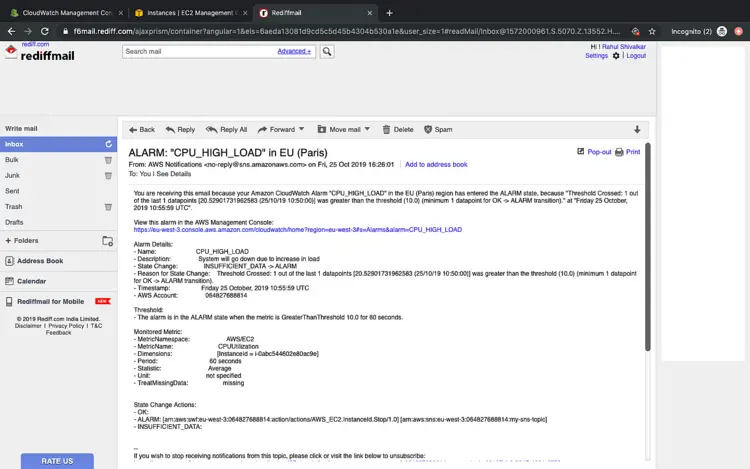Click Pop-out link text
Viewport: 750px width, 469px height.
(599, 152)
